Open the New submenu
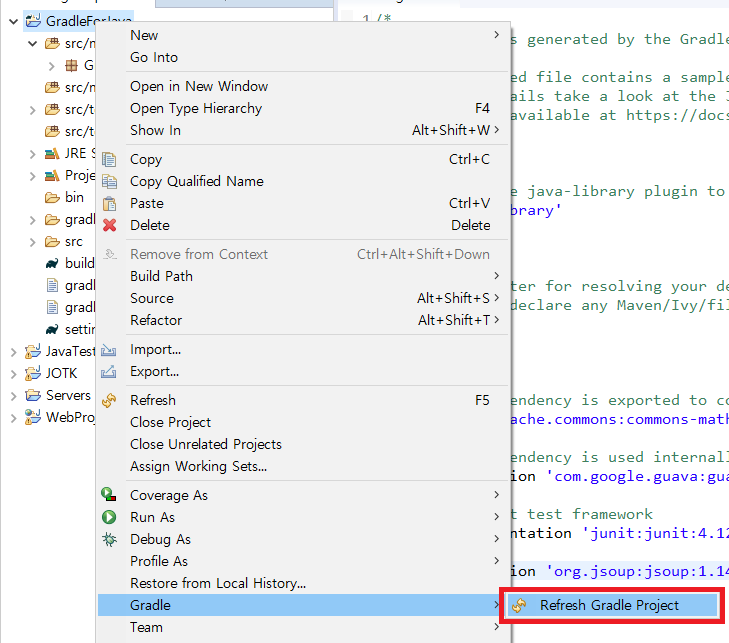 click(304, 35)
